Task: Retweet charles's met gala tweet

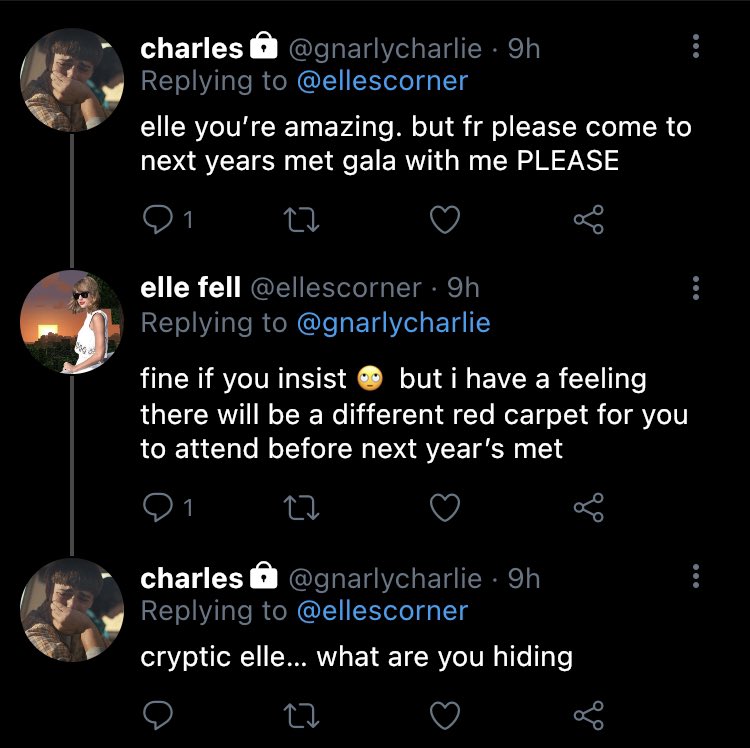Action: point(301,220)
